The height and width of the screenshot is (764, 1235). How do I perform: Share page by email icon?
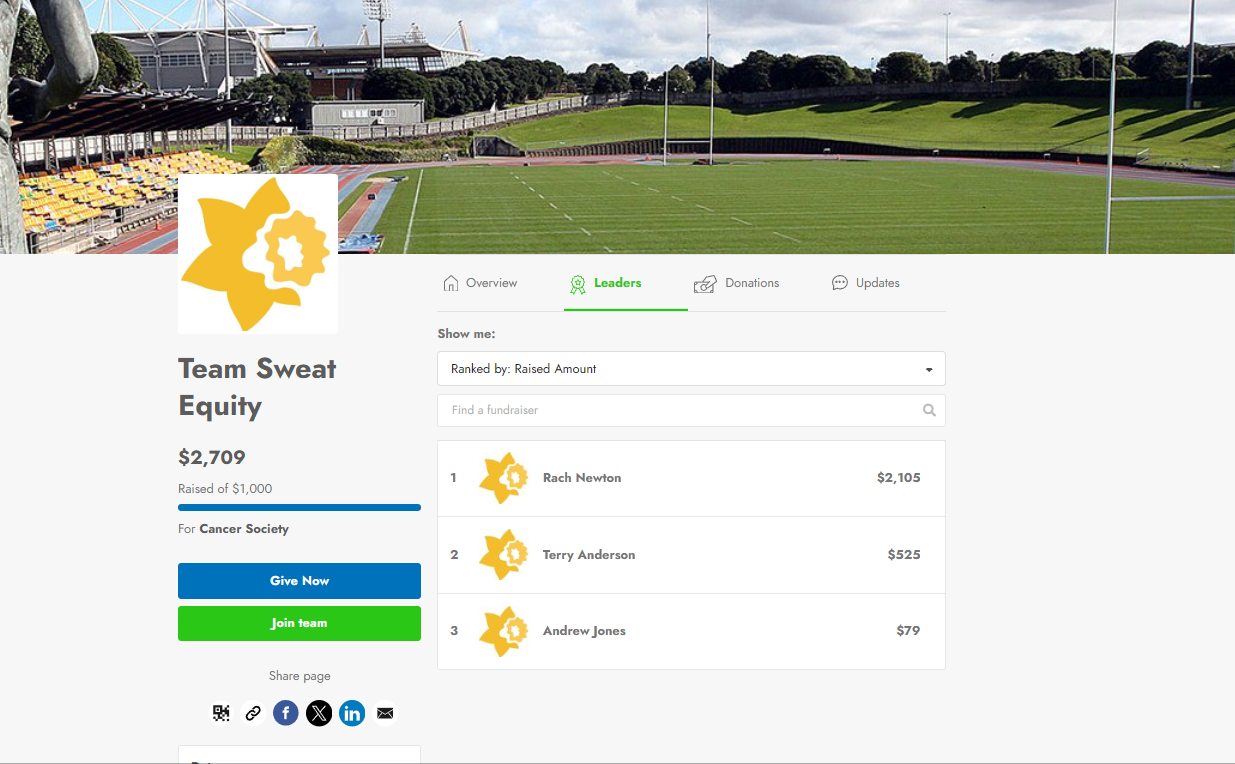(x=385, y=713)
